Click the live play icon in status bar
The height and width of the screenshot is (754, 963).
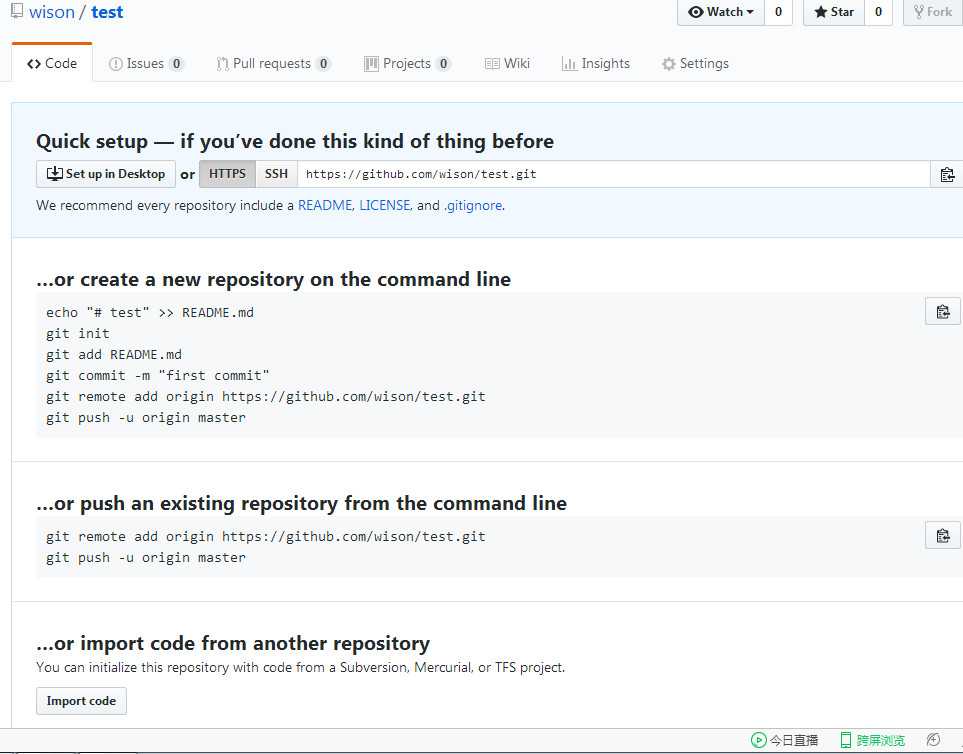[758, 740]
